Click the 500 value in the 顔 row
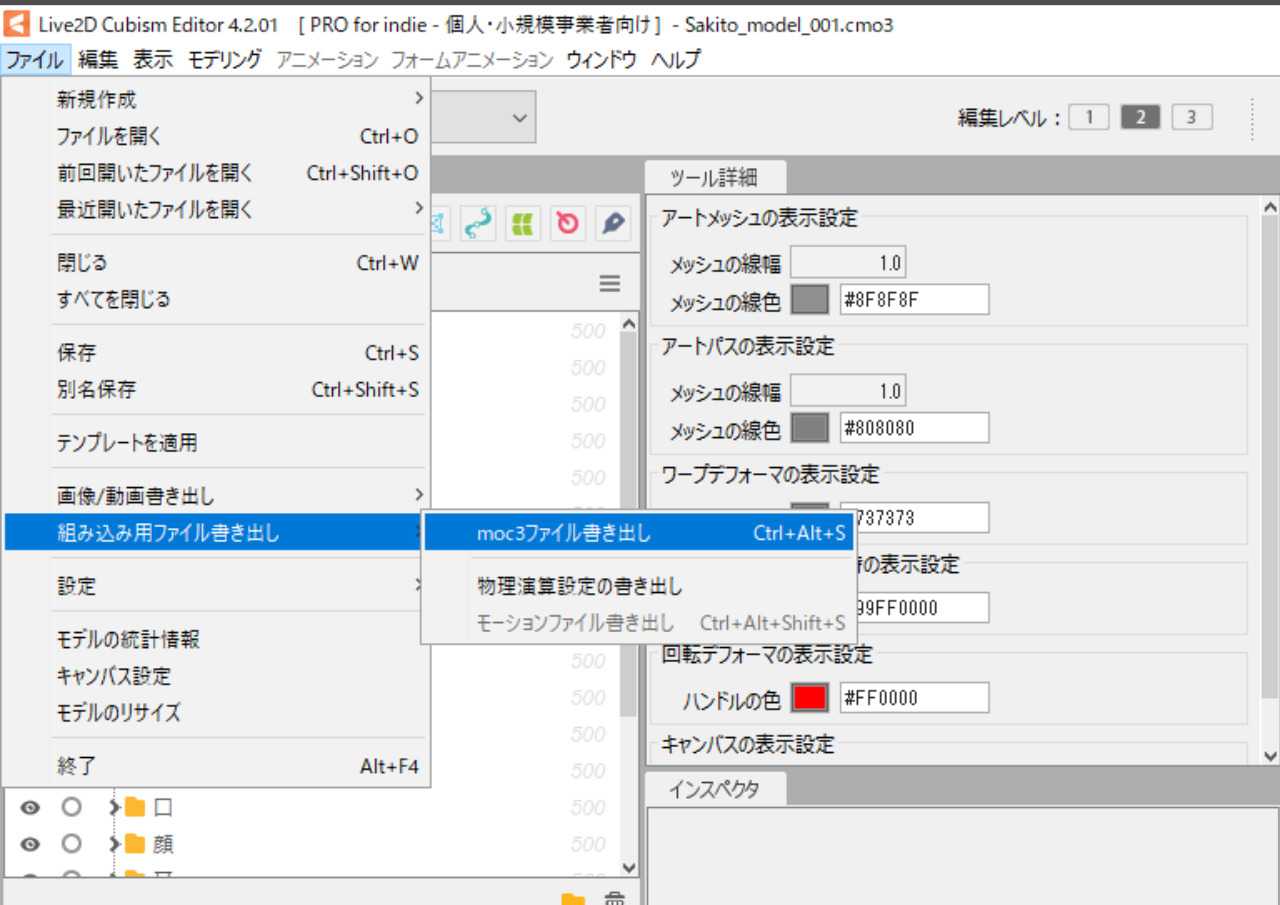This screenshot has width=1280, height=905. click(x=588, y=844)
